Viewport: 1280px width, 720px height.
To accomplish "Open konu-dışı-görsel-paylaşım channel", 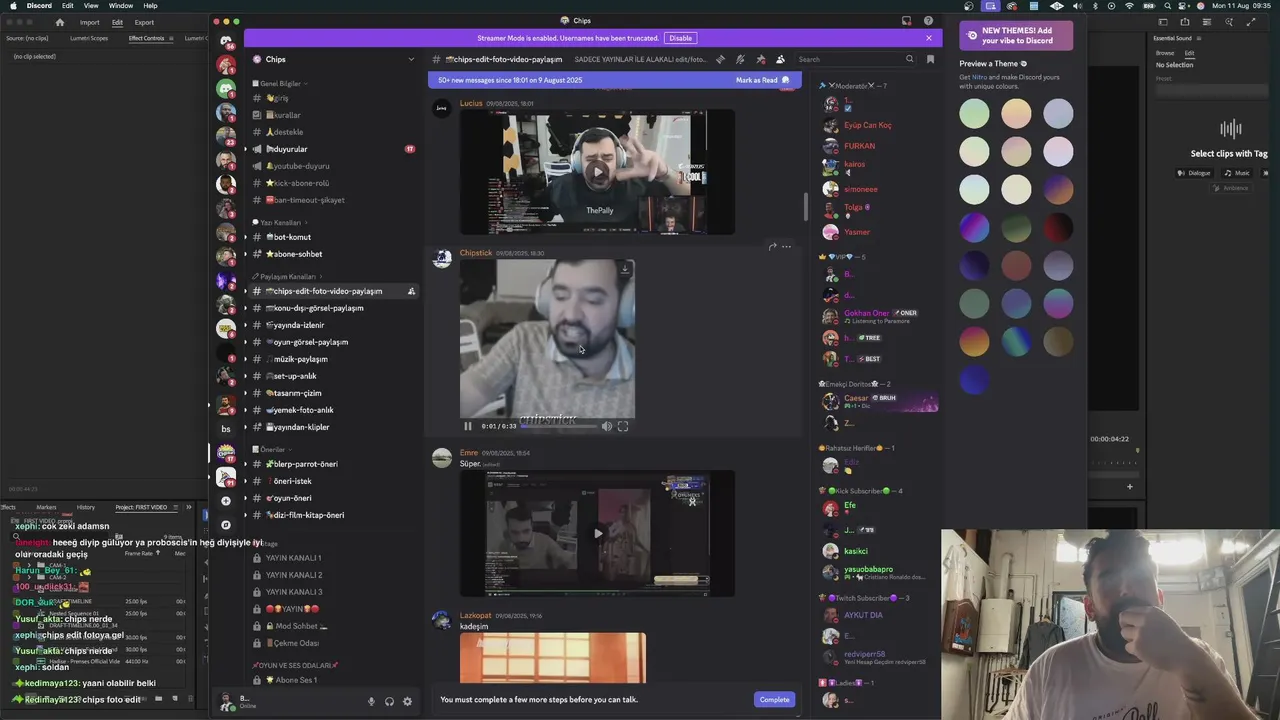I will [318, 308].
